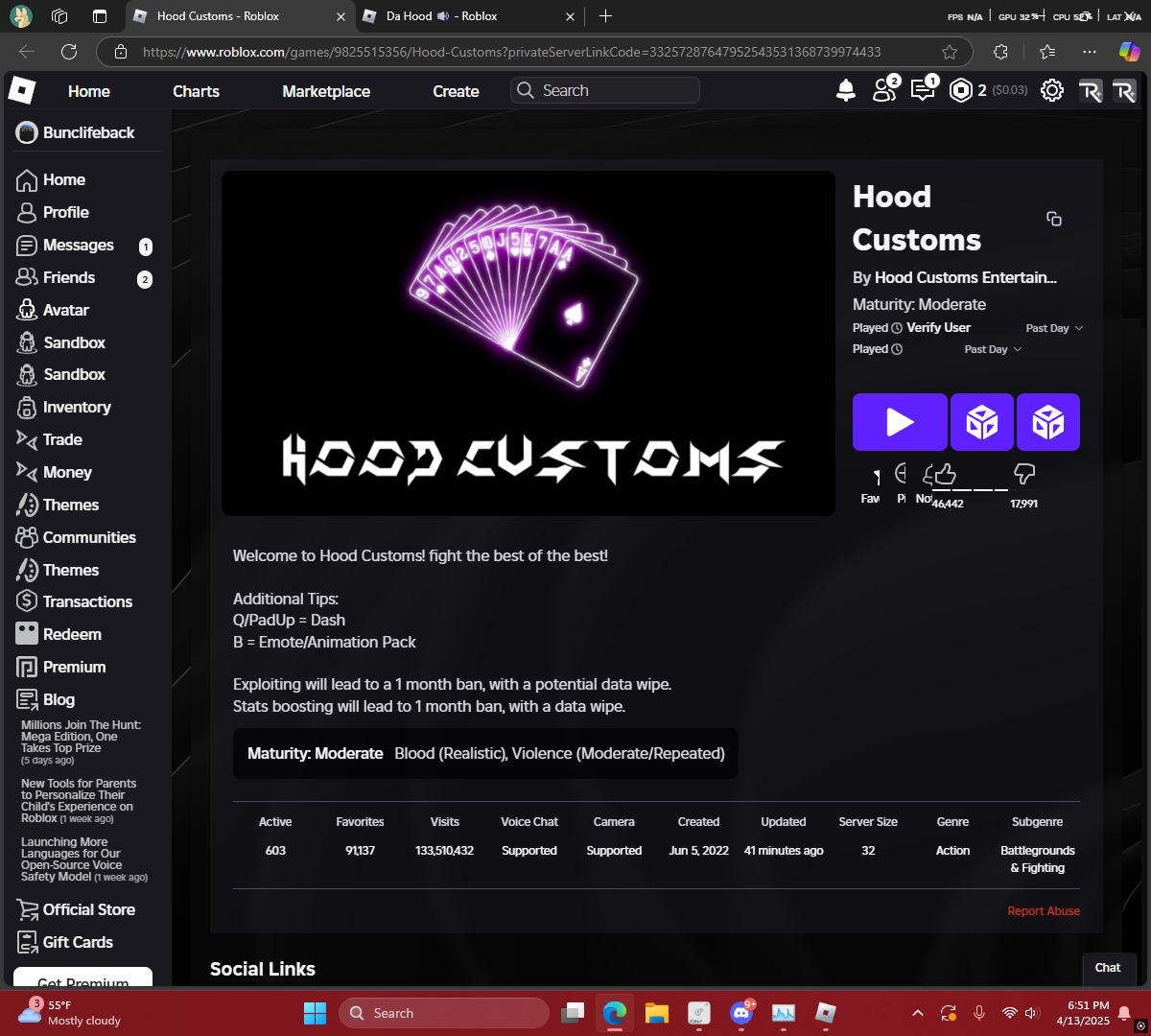Open the notifications bell

tap(846, 90)
